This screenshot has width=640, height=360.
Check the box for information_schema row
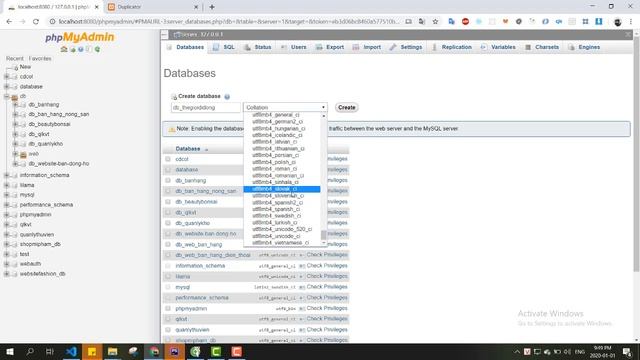click(168, 266)
